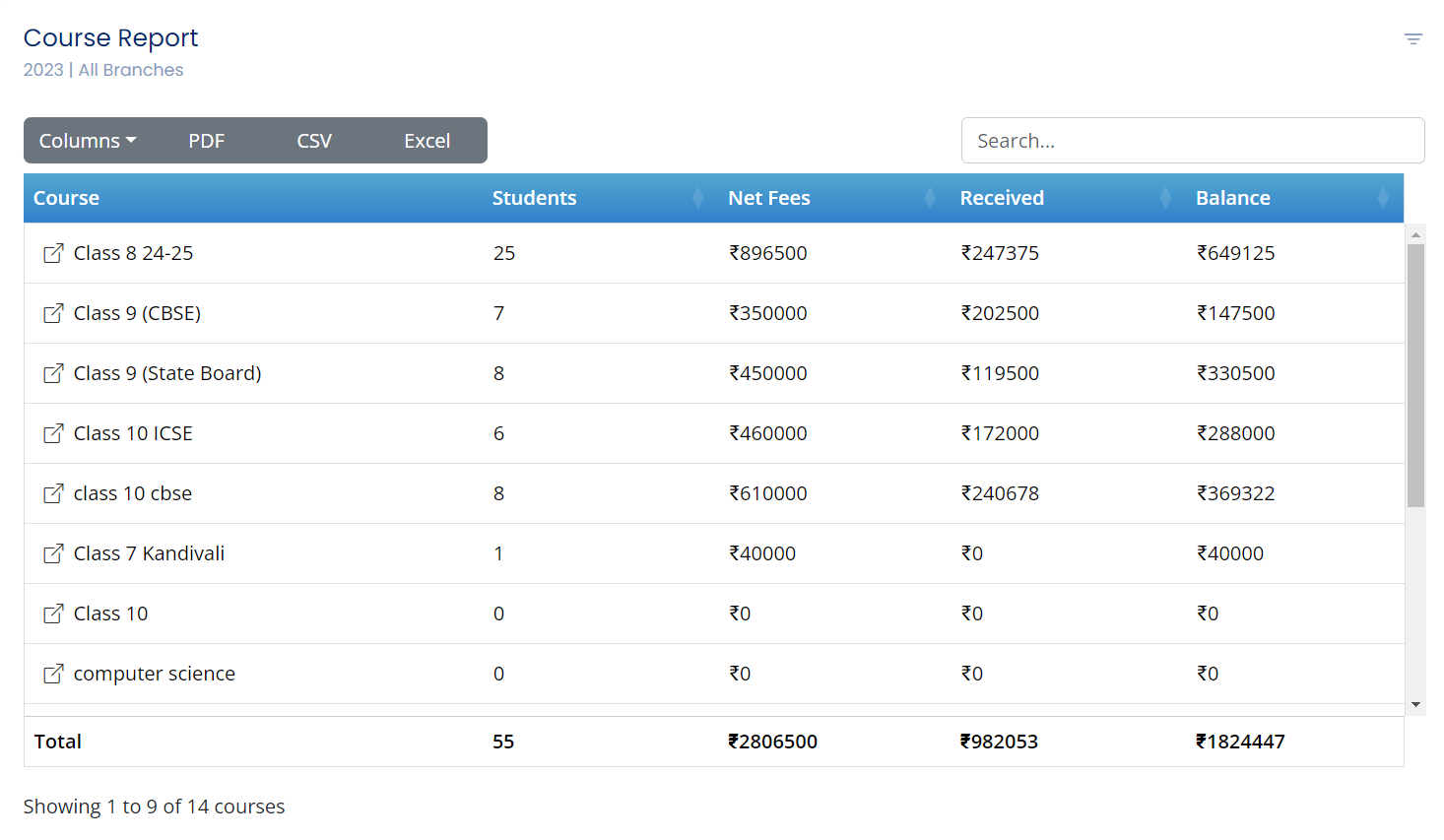Select the received value ₹202500
Screen dimensions: 1444x840
[x=1000, y=313]
